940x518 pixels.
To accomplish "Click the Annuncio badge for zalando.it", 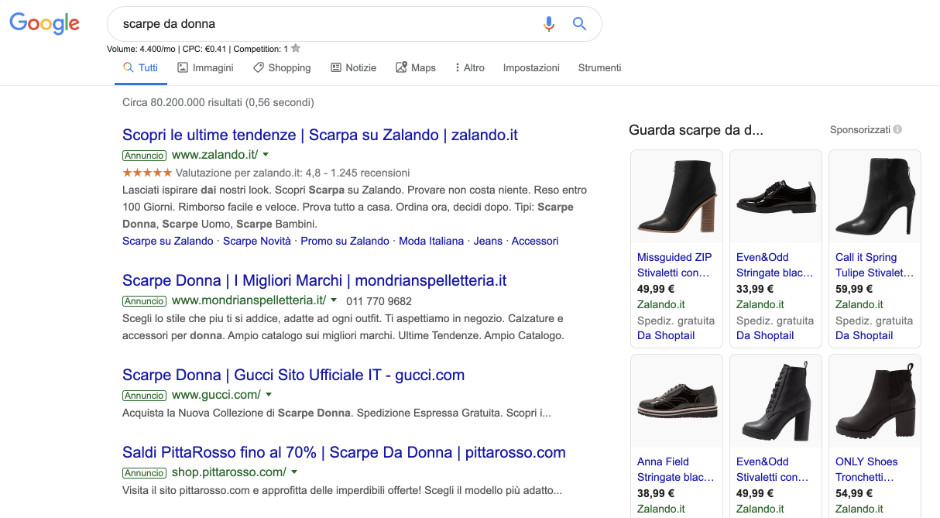I will point(144,155).
